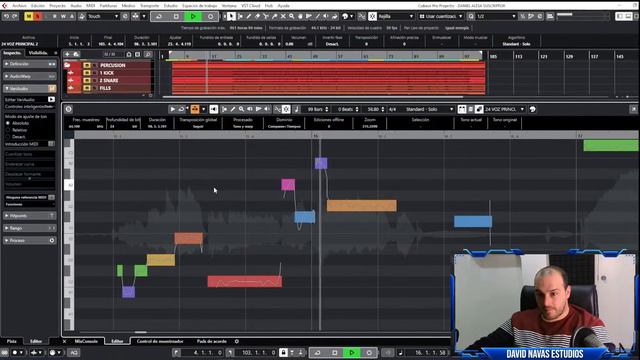Toggle the orange solo editor button

coord(195,109)
